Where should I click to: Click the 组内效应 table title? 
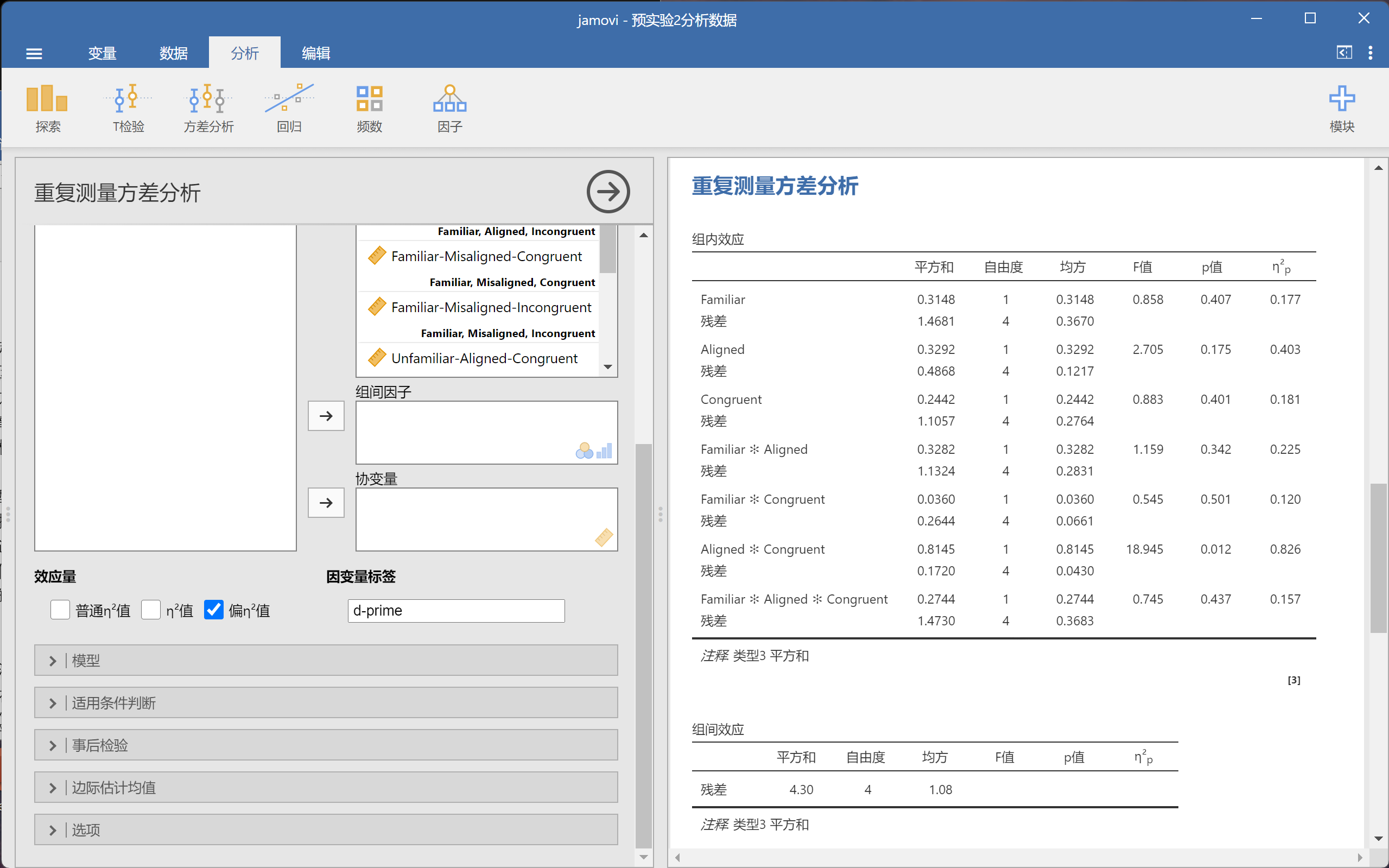(x=718, y=239)
